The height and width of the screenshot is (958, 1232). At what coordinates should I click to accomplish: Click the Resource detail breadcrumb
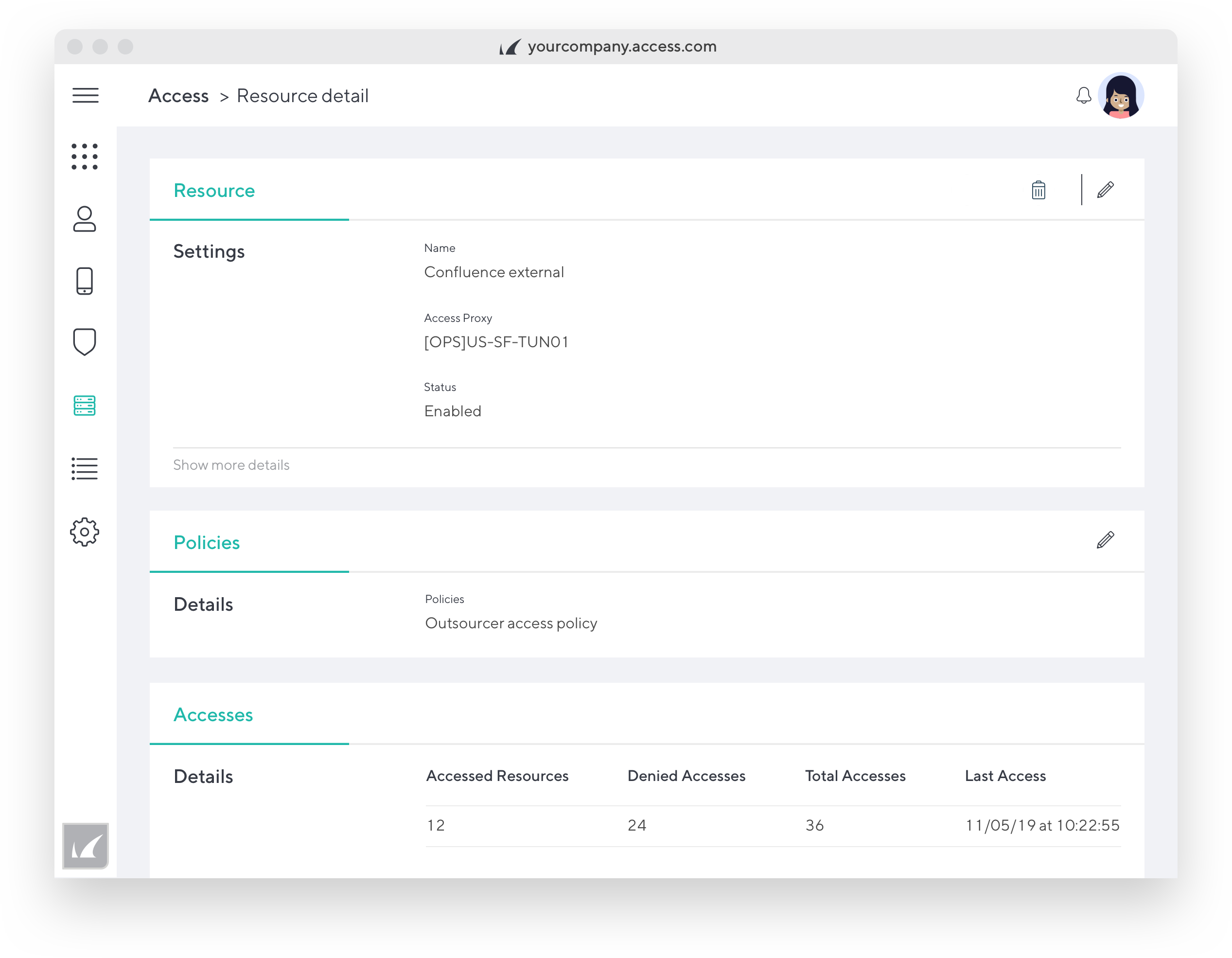point(302,96)
